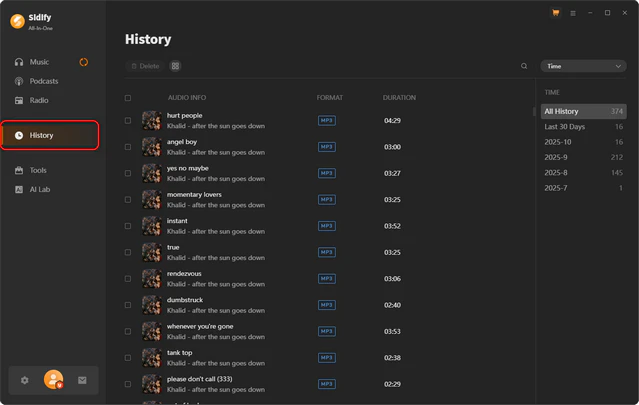Screen dimensions: 639x405
Task: Click the song title 'rendezvous'
Action: 184,274
